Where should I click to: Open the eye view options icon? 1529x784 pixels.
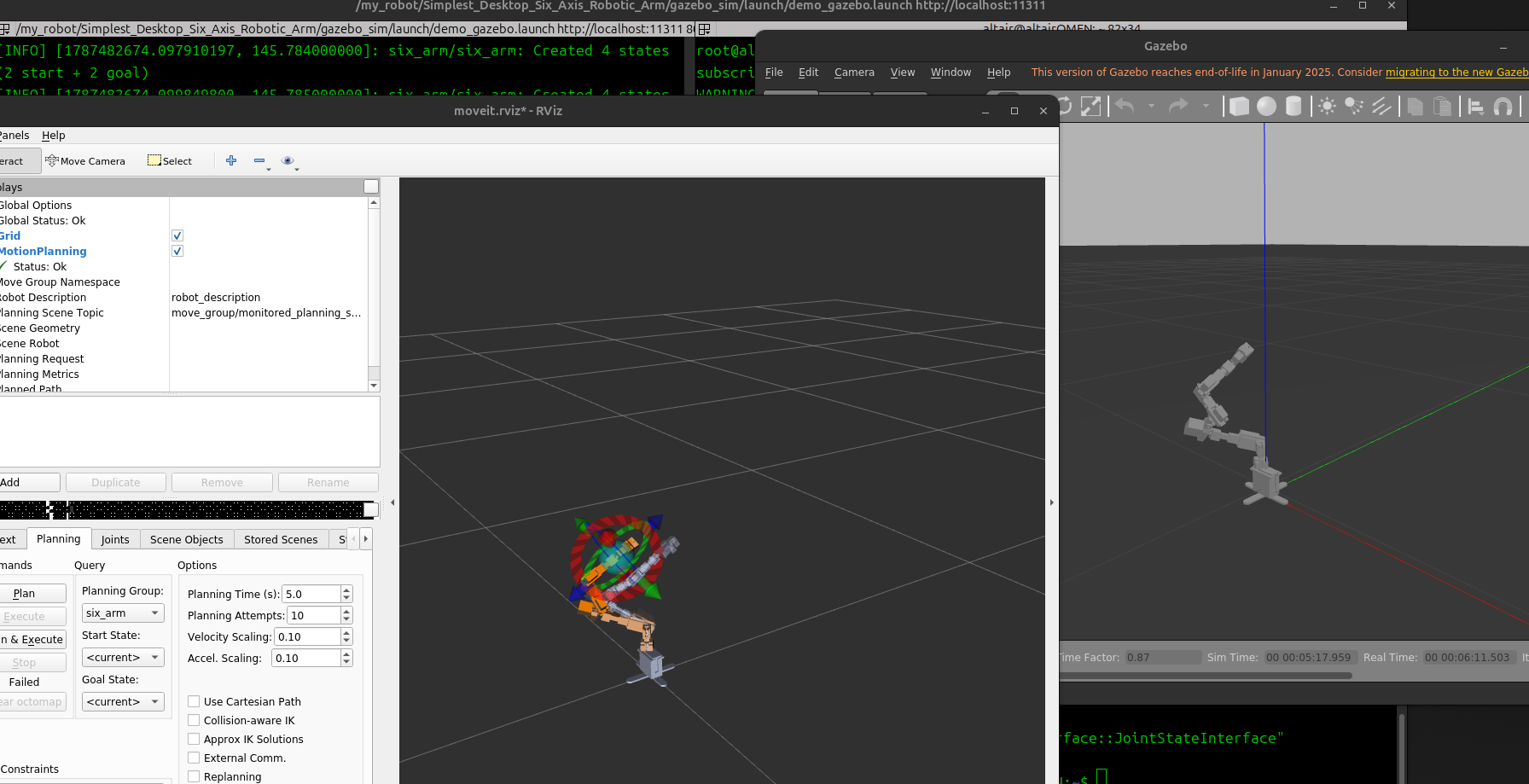tap(288, 160)
